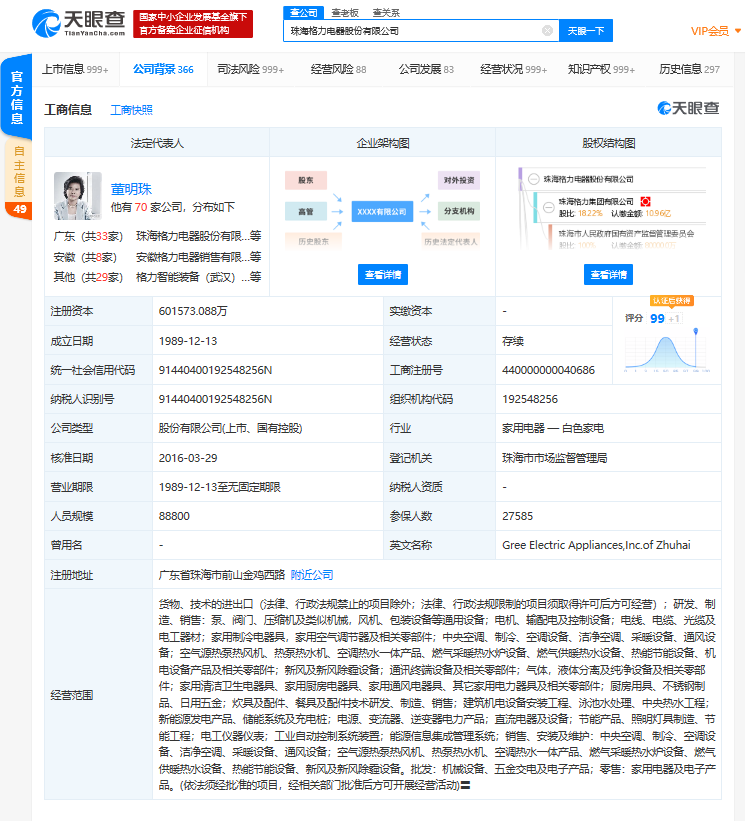The width and height of the screenshot is (745, 821).
Task: Select the 自主信息 49 side tab
Action: tap(19, 180)
